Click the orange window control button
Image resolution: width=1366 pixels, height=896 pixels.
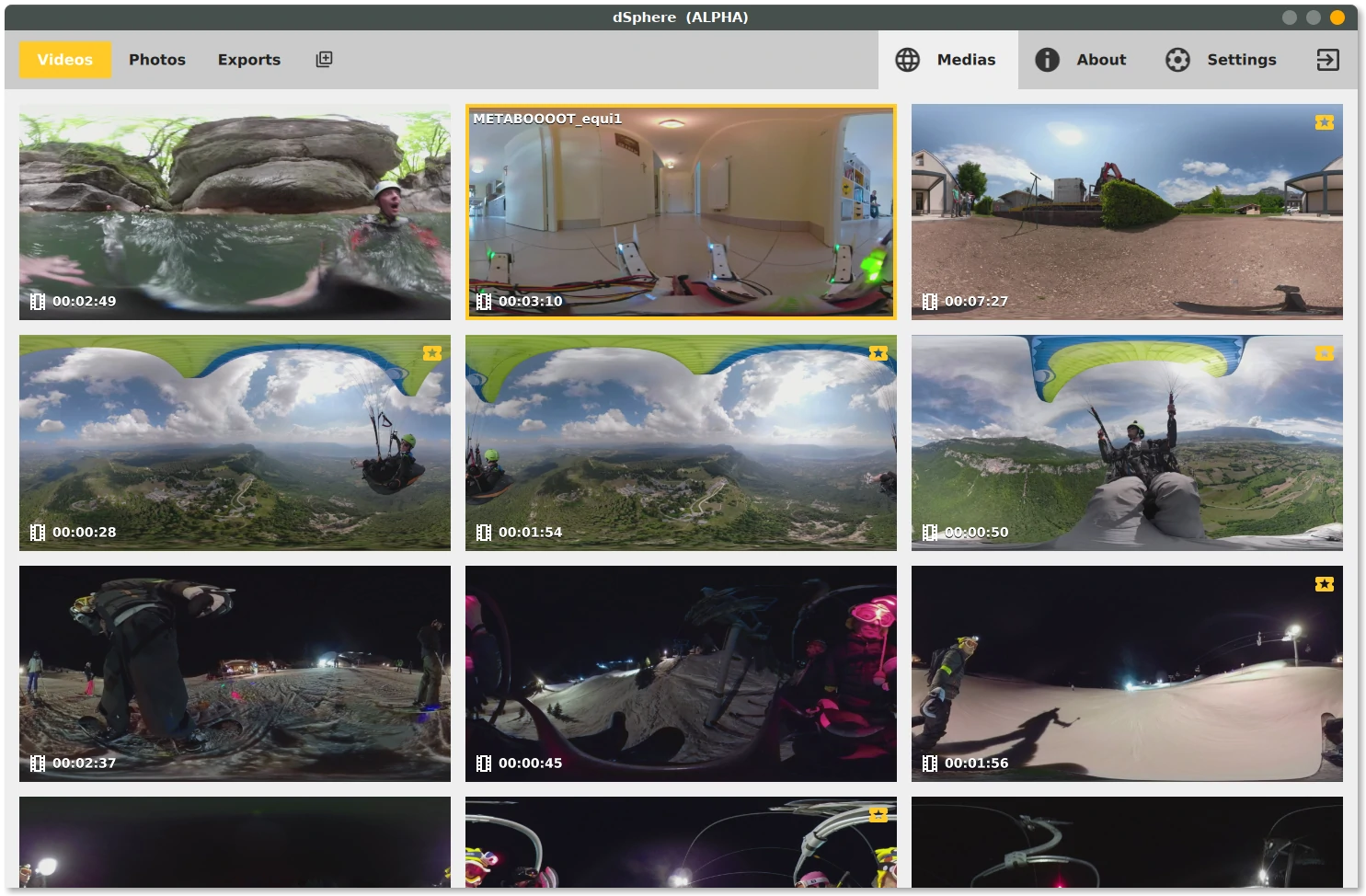click(1337, 17)
